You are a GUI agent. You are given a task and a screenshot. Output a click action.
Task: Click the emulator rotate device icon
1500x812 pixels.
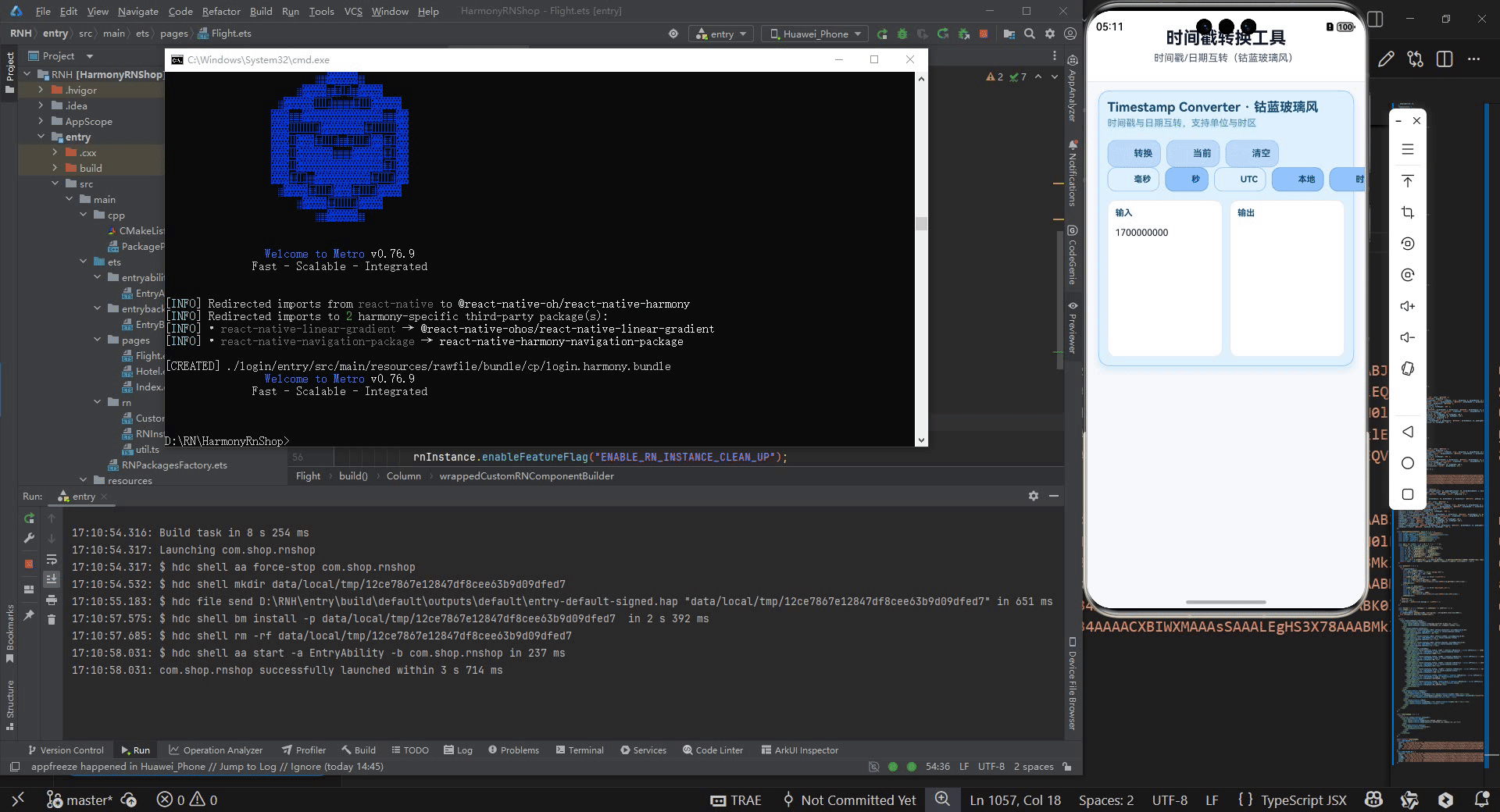(1408, 369)
